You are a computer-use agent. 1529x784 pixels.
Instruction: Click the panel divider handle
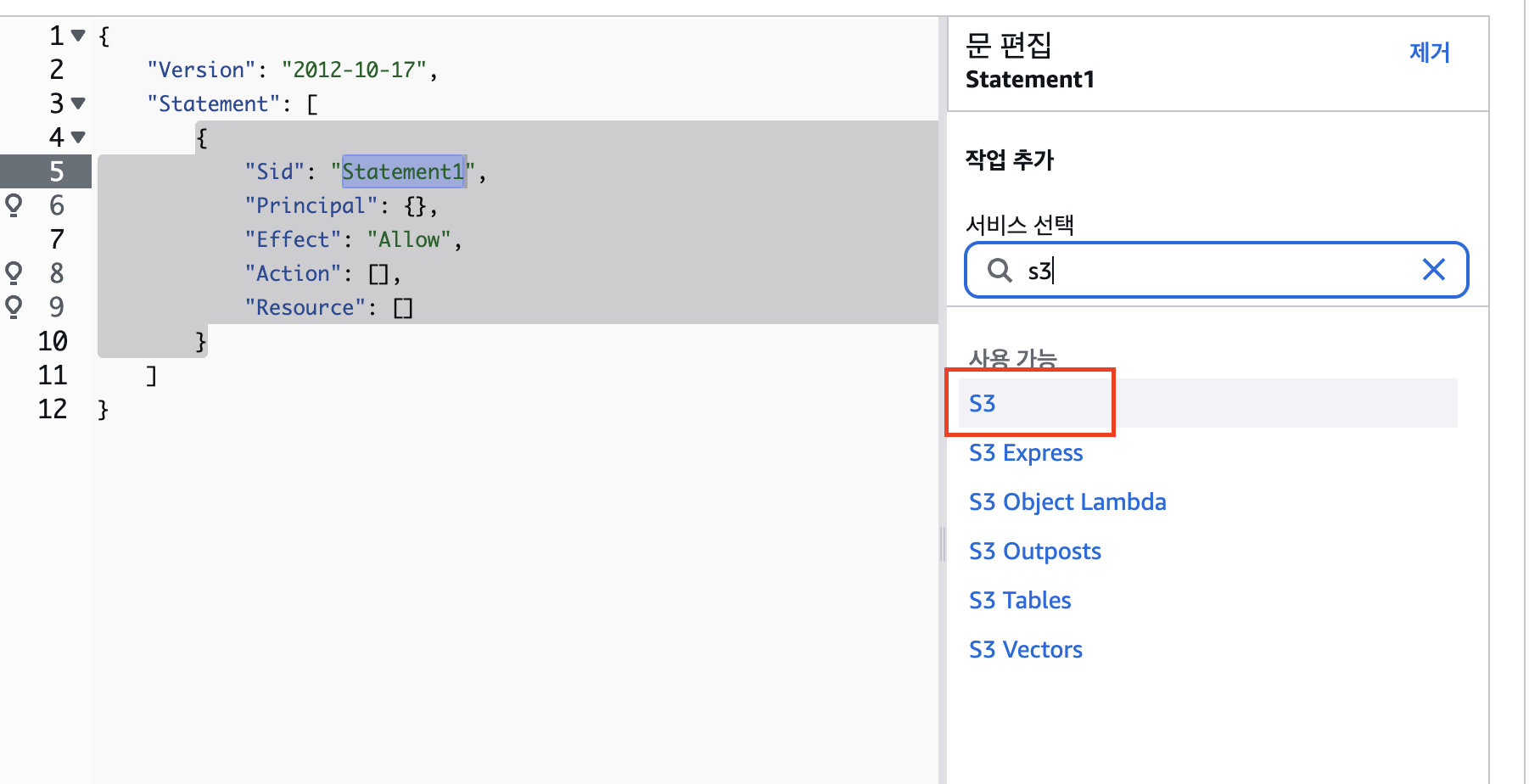coord(942,543)
